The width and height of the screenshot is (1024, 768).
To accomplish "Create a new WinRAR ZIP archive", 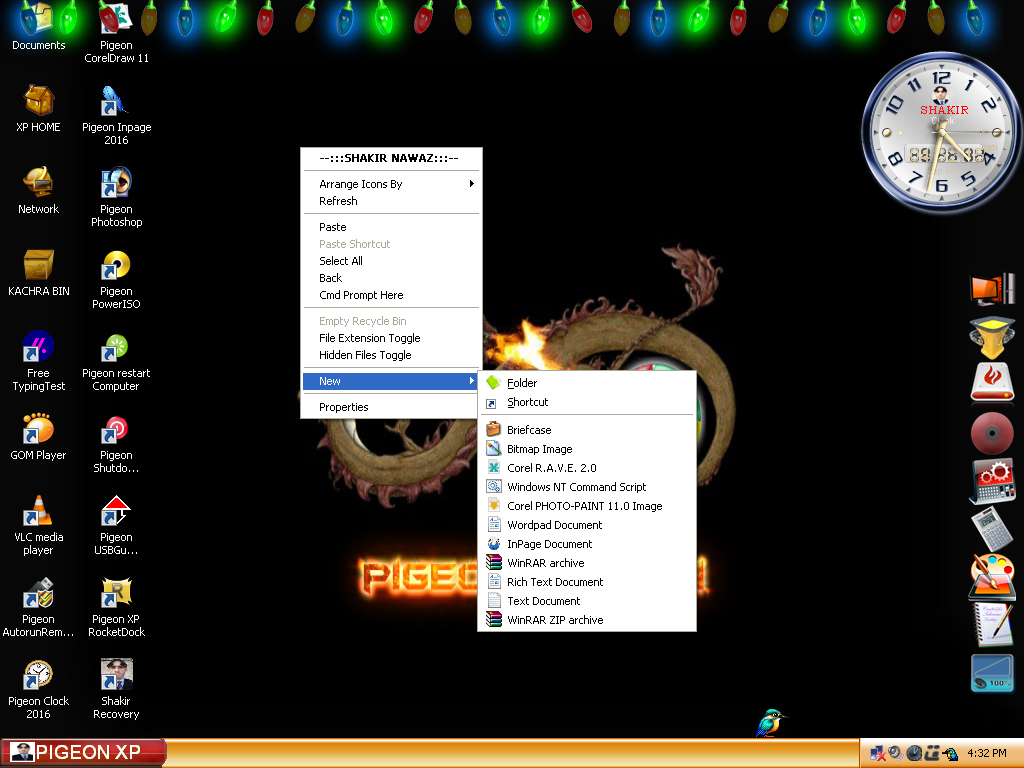I will point(587,620).
